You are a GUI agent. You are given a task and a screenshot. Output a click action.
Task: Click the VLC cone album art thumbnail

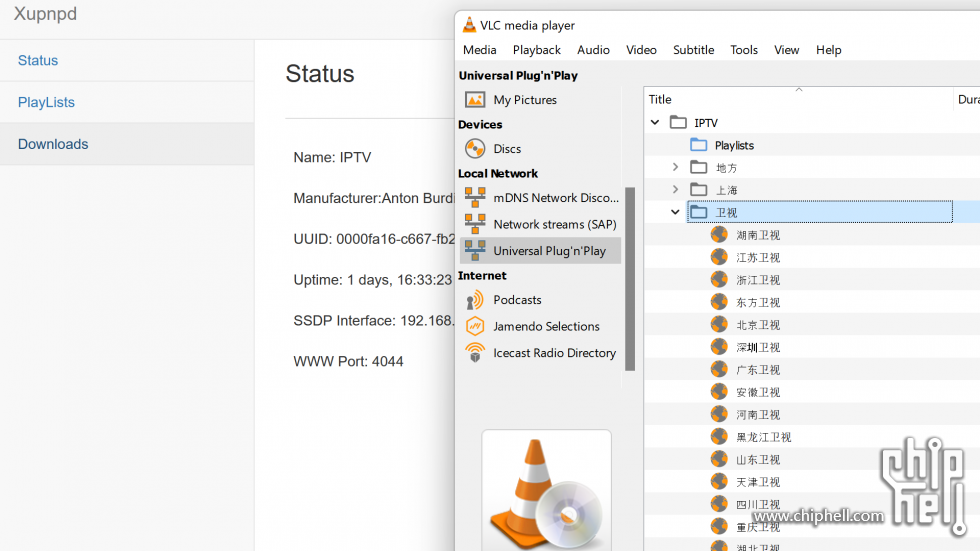(546, 490)
